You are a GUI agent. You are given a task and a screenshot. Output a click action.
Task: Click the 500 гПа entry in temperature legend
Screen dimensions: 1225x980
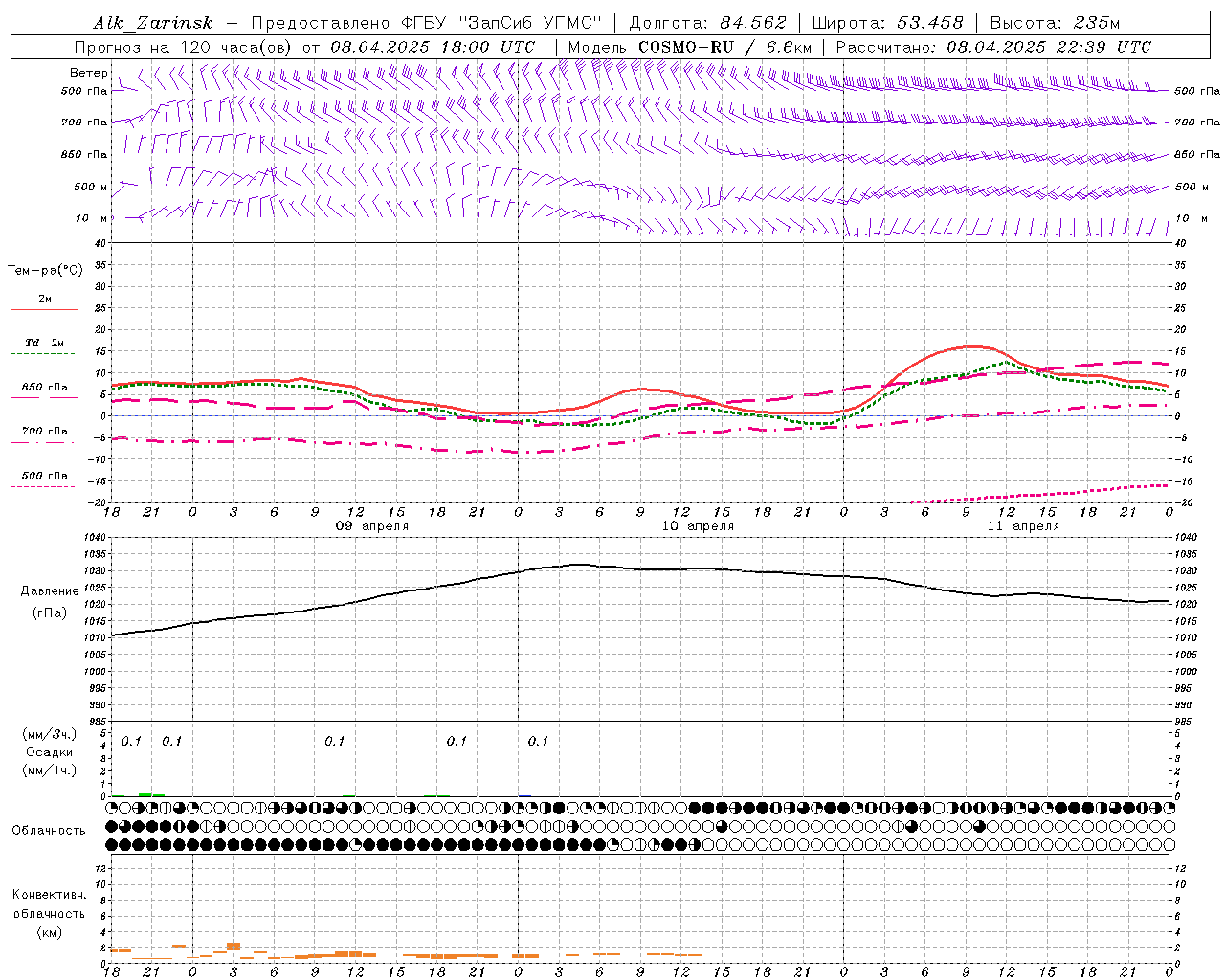tap(44, 476)
